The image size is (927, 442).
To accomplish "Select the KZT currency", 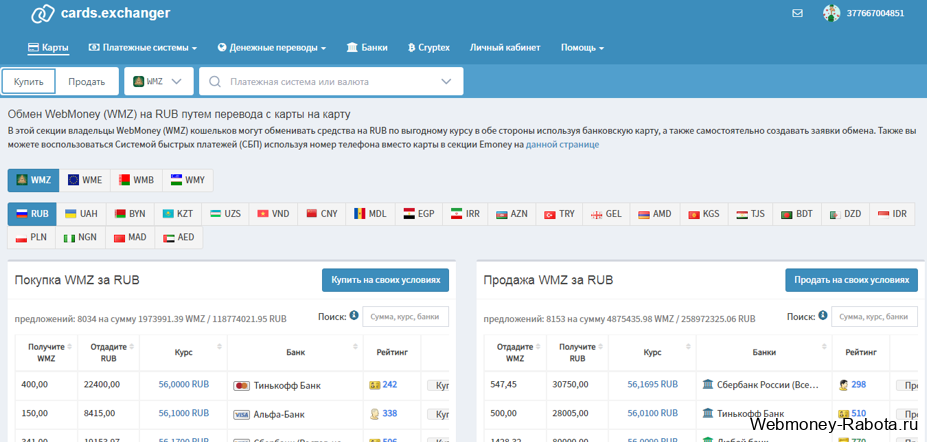I will [x=177, y=214].
